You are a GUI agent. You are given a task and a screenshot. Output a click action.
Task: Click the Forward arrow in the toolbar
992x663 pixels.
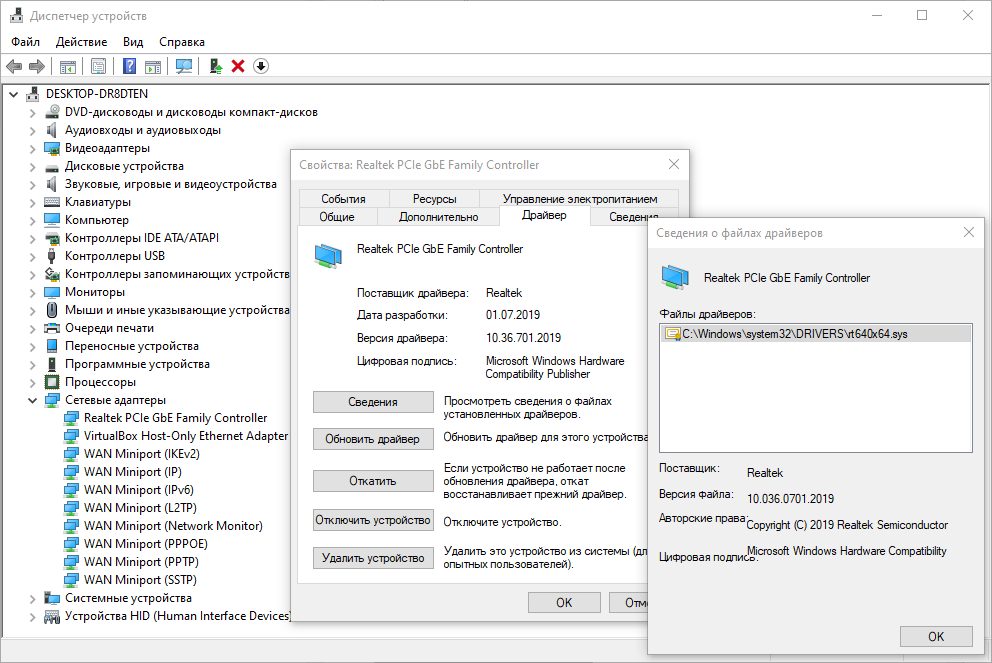click(x=37, y=66)
